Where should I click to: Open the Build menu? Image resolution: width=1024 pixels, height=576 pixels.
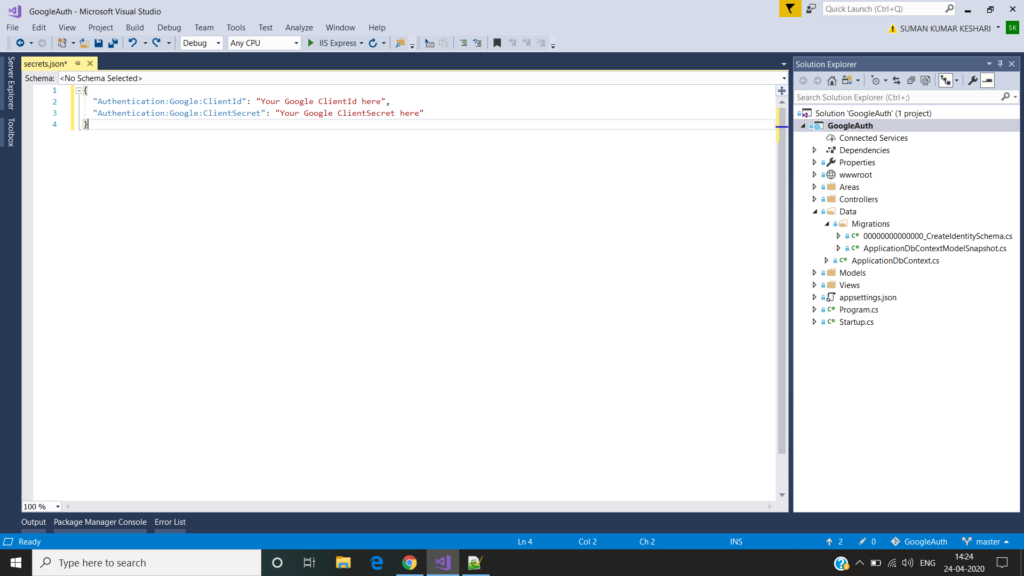coord(135,27)
